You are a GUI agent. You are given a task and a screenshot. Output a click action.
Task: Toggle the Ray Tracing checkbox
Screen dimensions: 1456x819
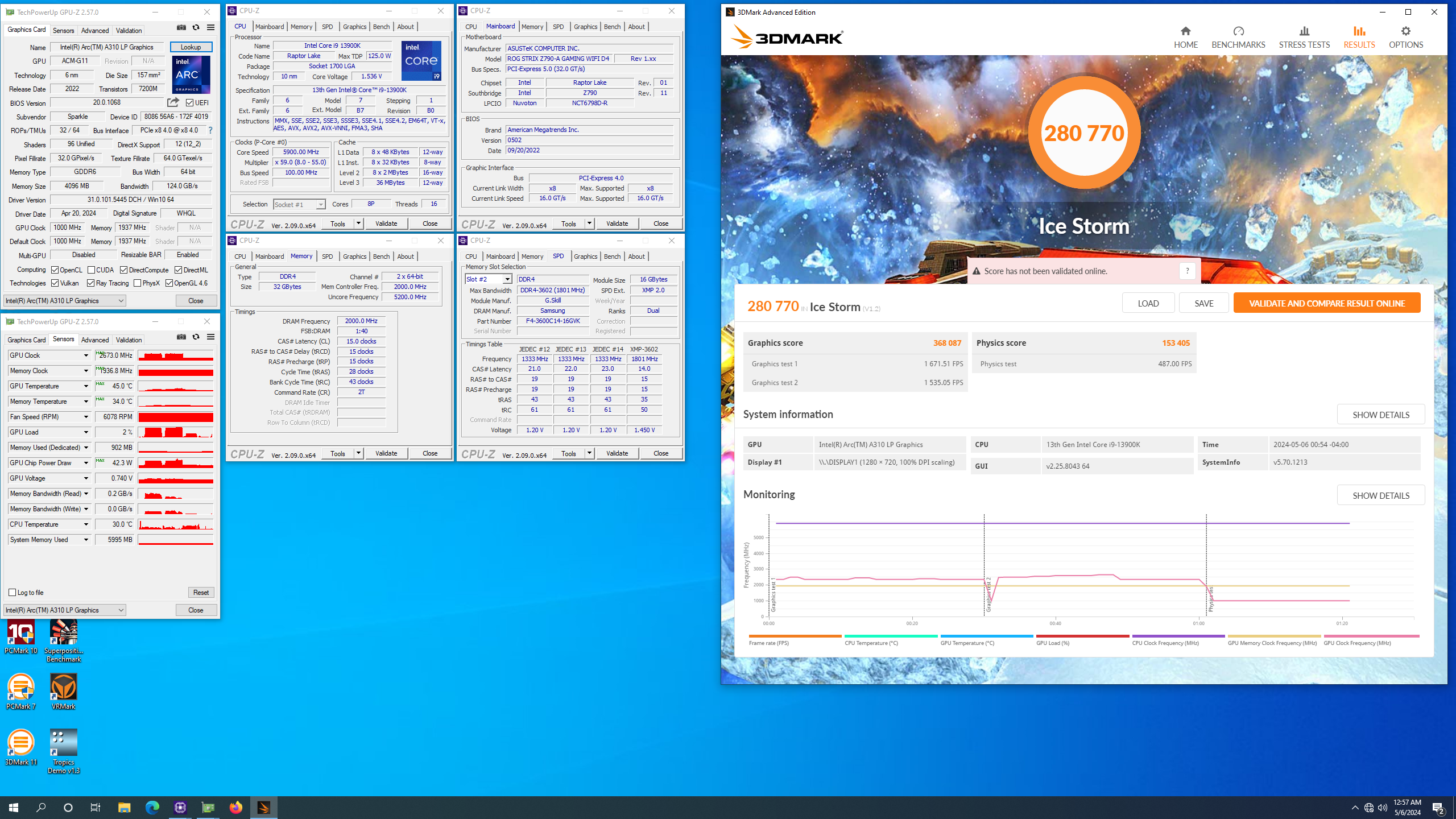click(x=91, y=283)
